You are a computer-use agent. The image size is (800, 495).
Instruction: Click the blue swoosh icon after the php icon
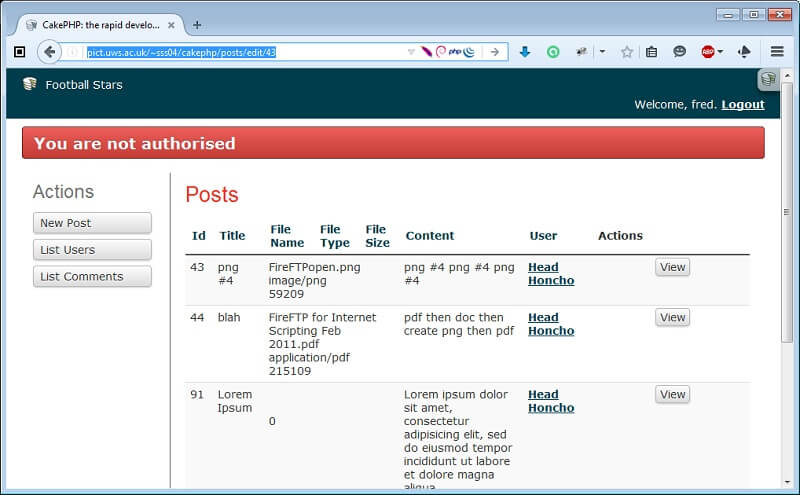pyautogui.click(x=469, y=52)
